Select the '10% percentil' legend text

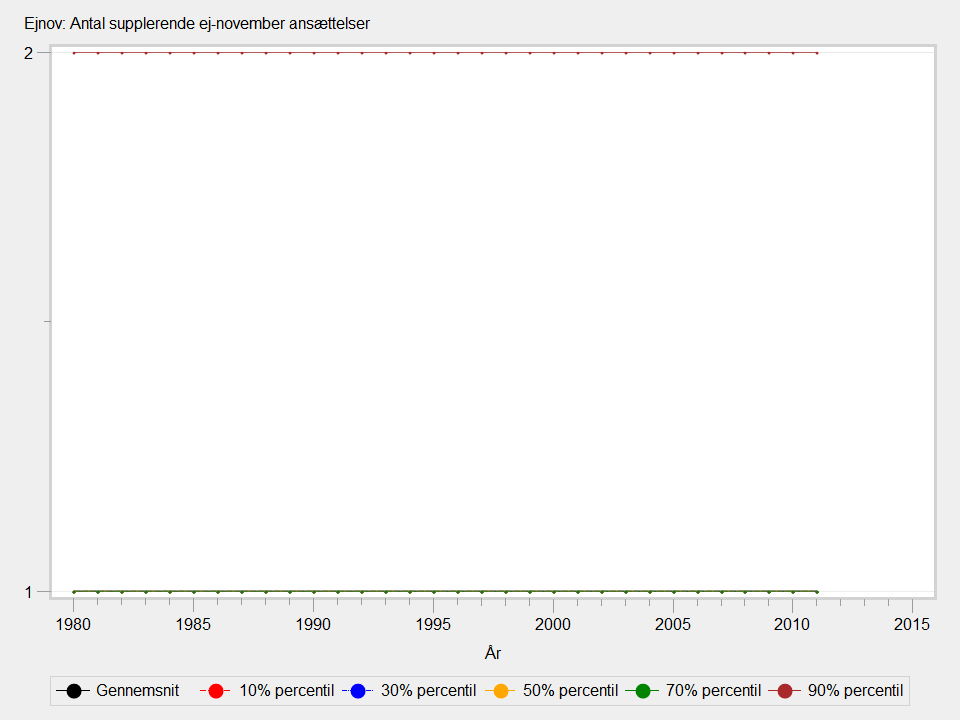point(287,691)
